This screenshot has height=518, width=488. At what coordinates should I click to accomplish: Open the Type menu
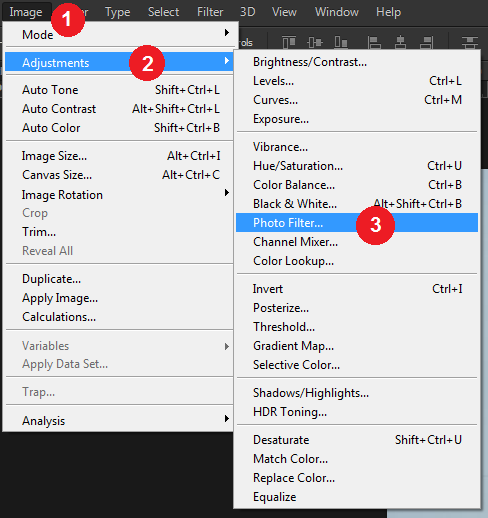pyautogui.click(x=117, y=12)
